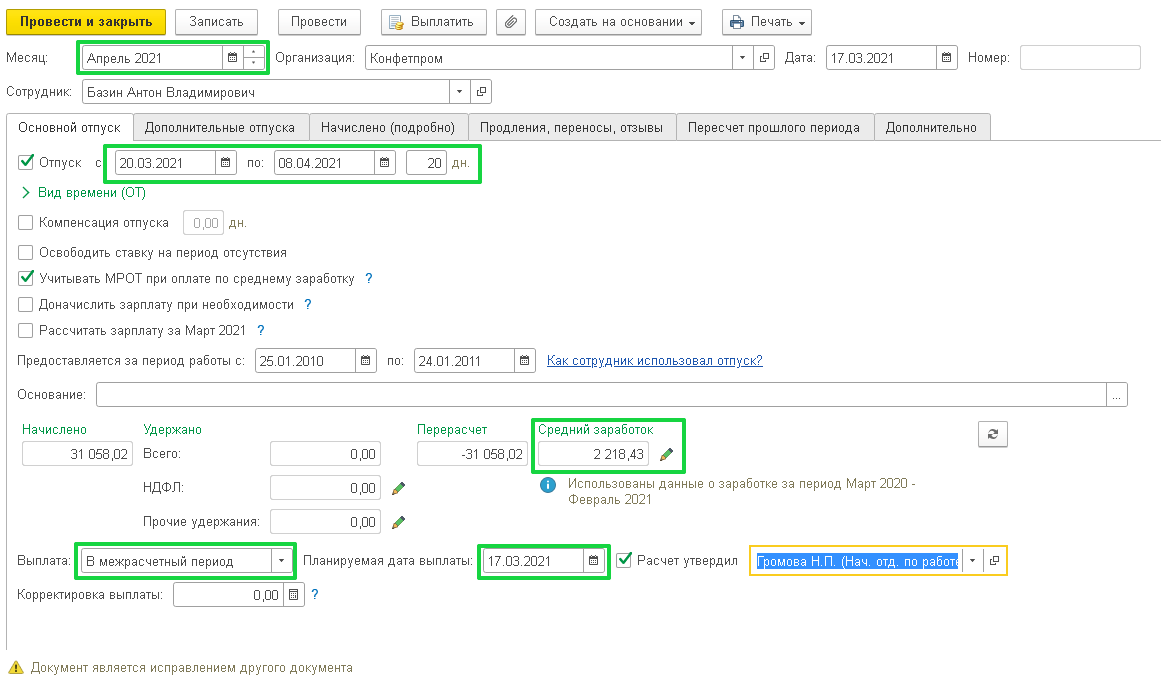Image resolution: width=1161 pixels, height=689 pixels.
Task: Enable Компенсация отпуска checkbox
Action: (26, 223)
